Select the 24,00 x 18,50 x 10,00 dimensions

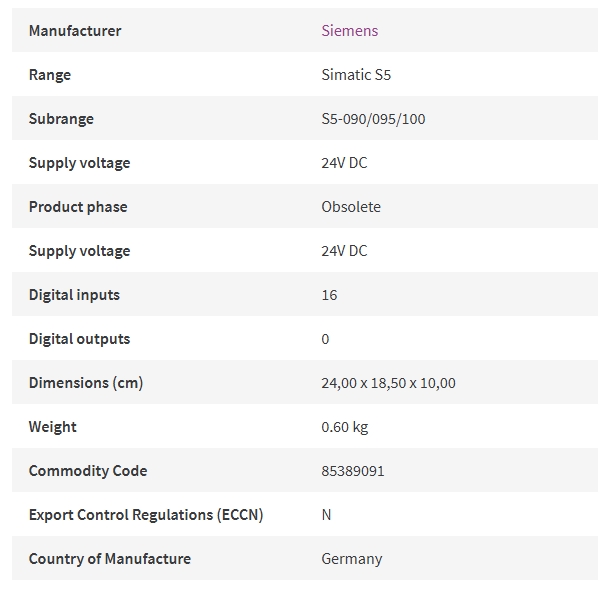point(388,383)
